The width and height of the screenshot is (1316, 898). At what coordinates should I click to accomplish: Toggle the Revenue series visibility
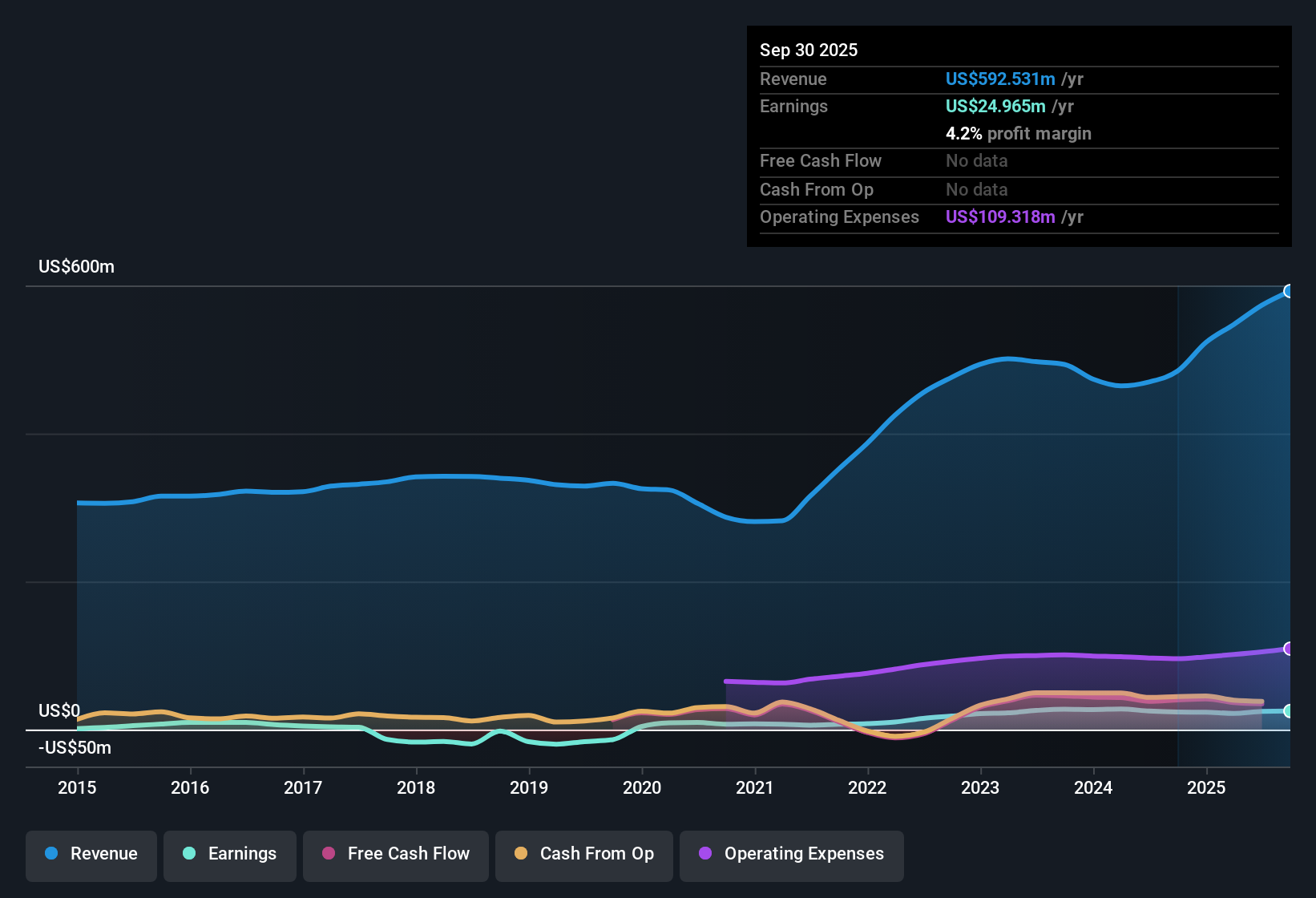(x=91, y=854)
